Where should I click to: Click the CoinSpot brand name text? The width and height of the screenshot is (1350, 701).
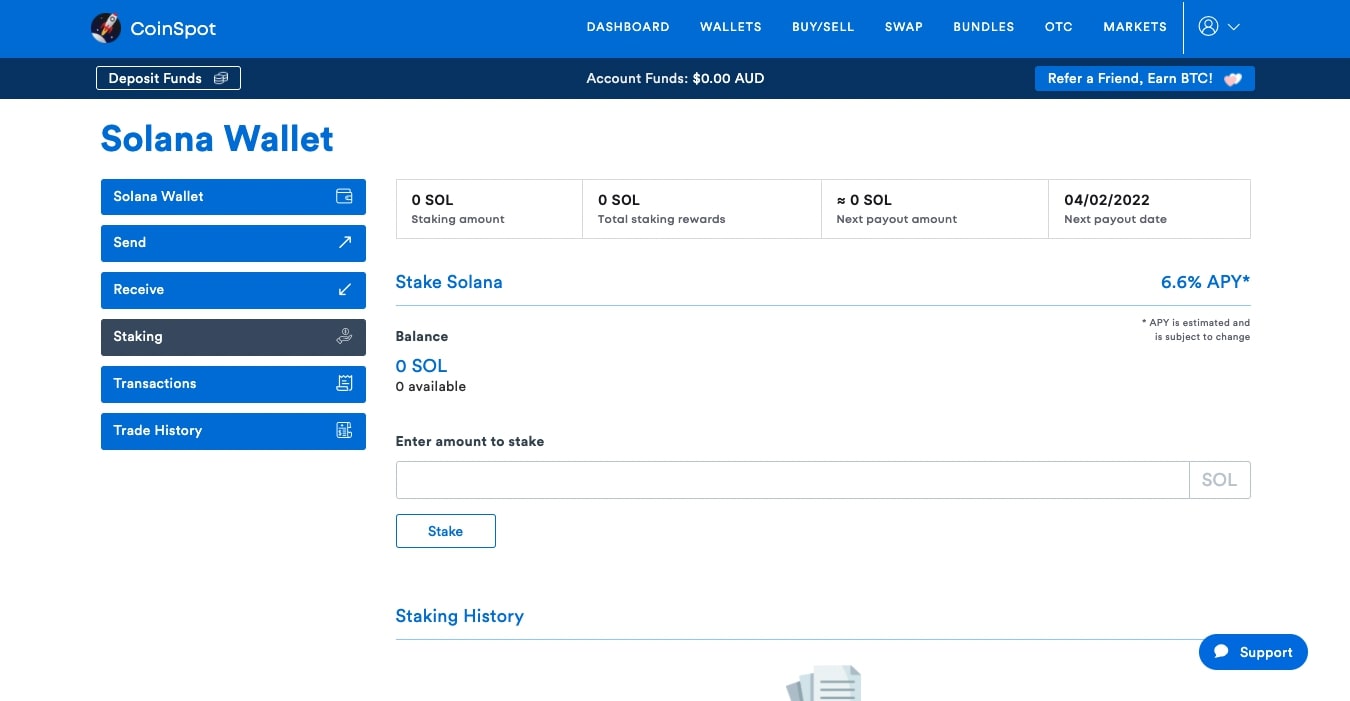[173, 29]
